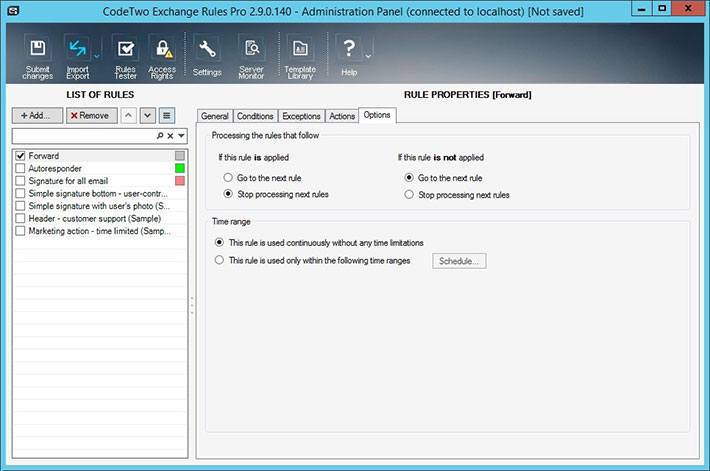Choose rule used only within time ranges
710x471 pixels.
[x=219, y=260]
